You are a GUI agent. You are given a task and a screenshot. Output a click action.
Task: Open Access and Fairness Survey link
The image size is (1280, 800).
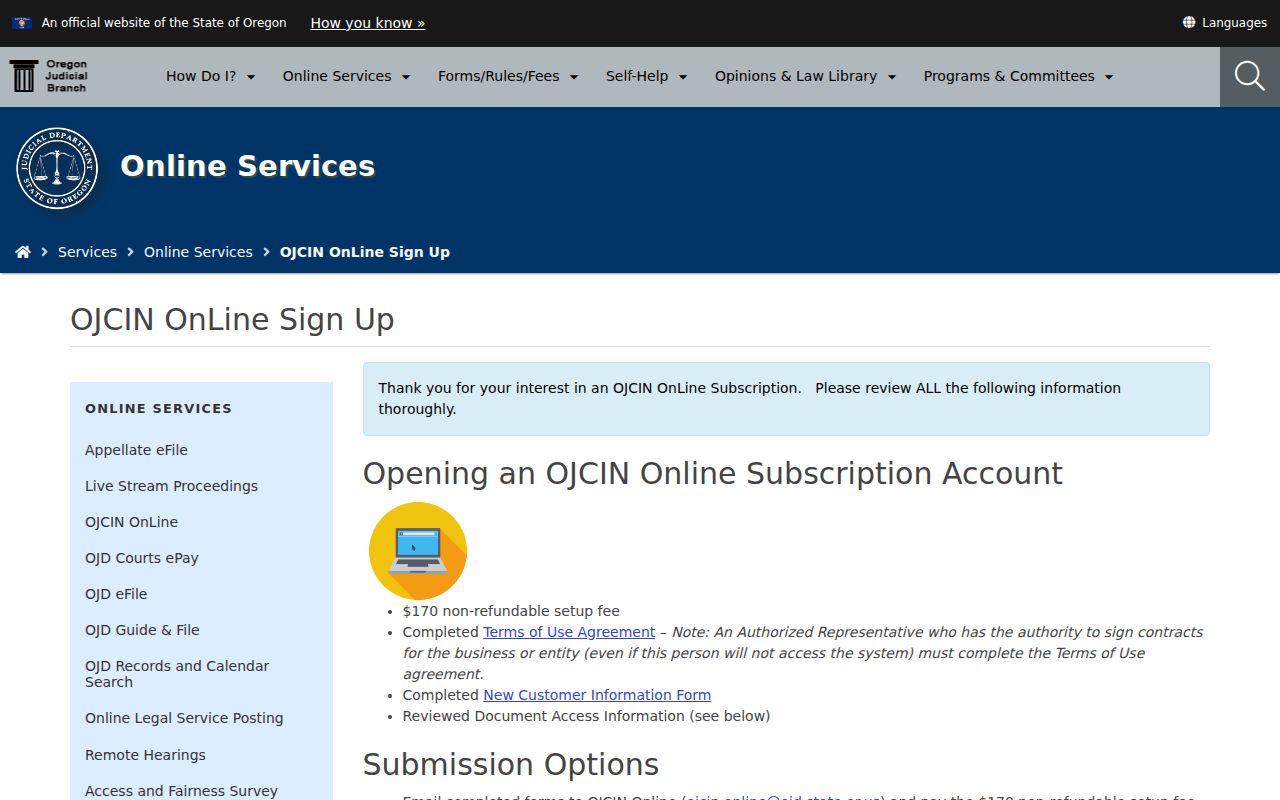(x=181, y=791)
